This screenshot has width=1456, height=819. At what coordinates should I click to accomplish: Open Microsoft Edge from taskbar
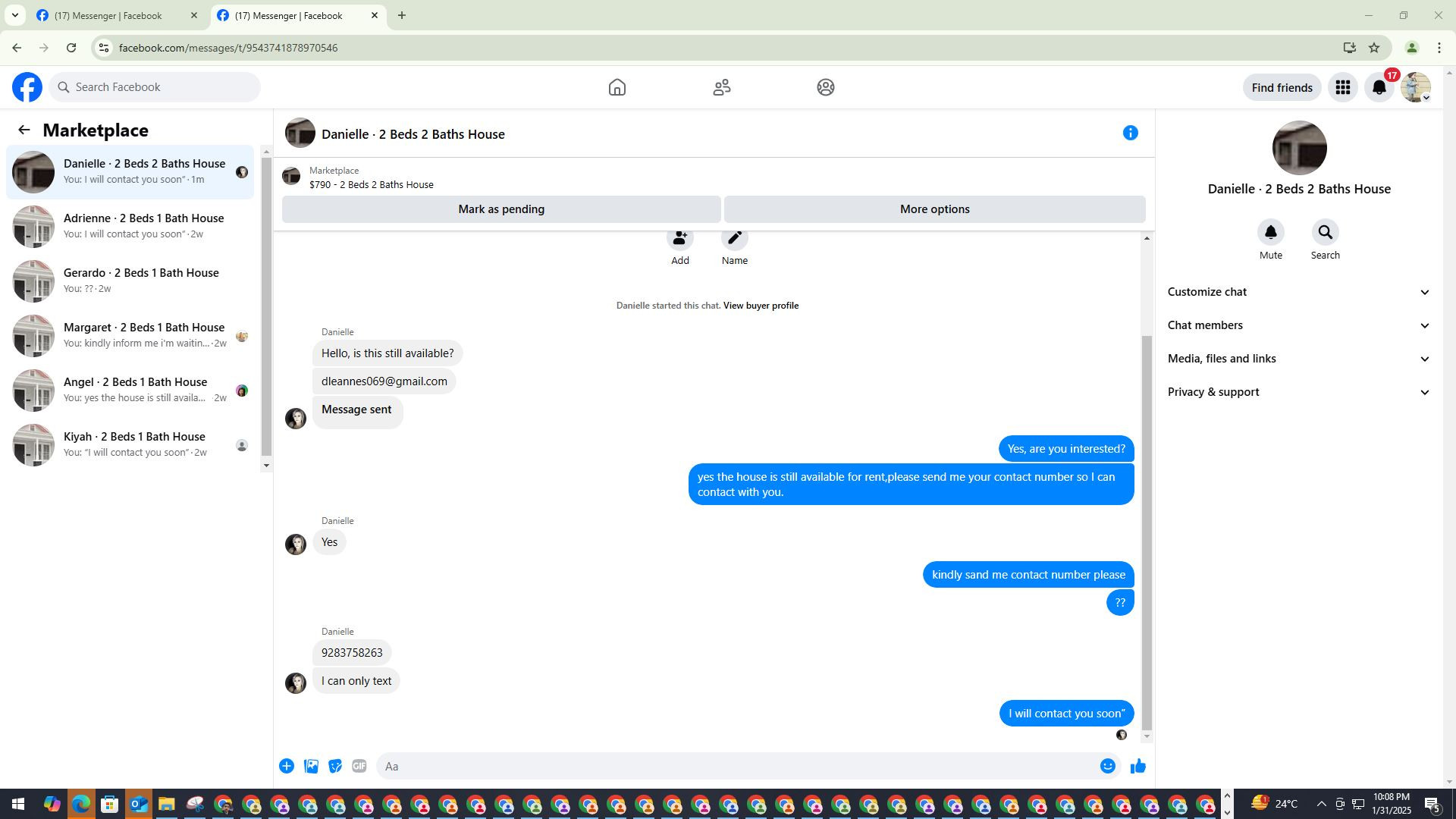(x=81, y=804)
